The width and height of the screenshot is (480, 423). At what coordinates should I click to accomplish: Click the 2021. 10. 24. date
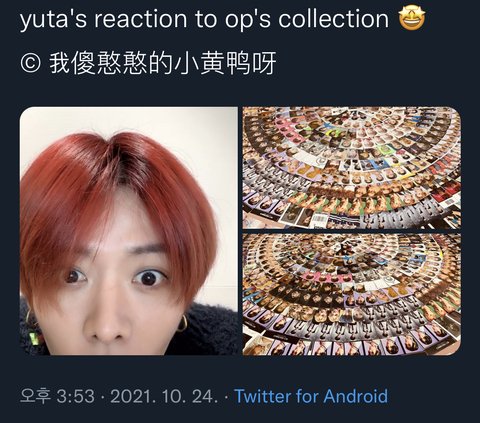pyautogui.click(x=164, y=396)
